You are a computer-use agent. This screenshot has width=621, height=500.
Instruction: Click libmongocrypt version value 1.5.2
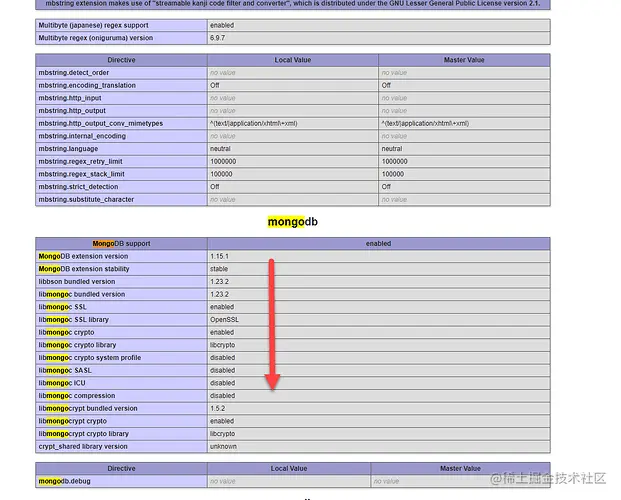217,408
